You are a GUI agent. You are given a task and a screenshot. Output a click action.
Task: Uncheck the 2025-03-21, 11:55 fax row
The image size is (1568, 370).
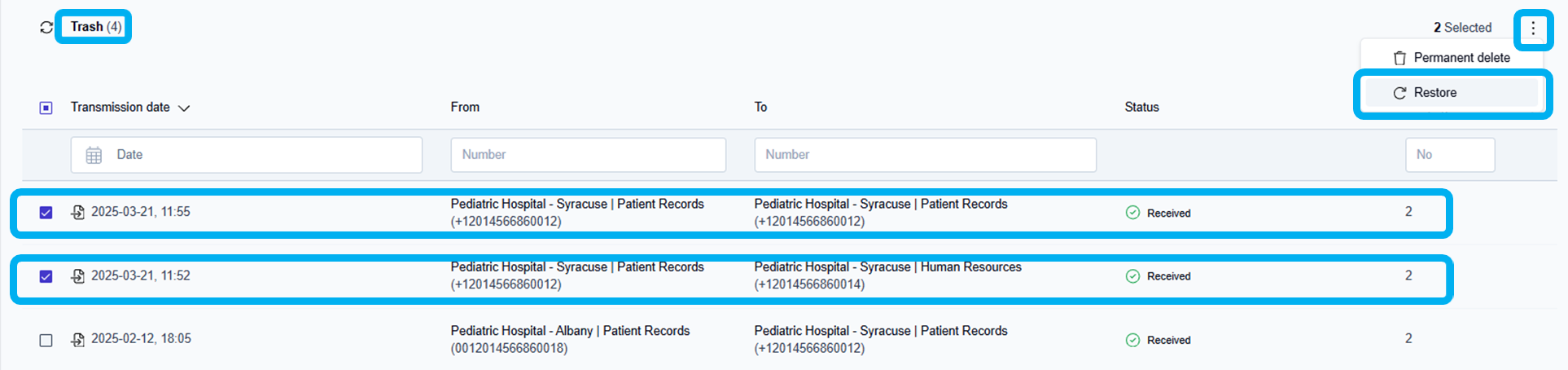pyautogui.click(x=46, y=213)
